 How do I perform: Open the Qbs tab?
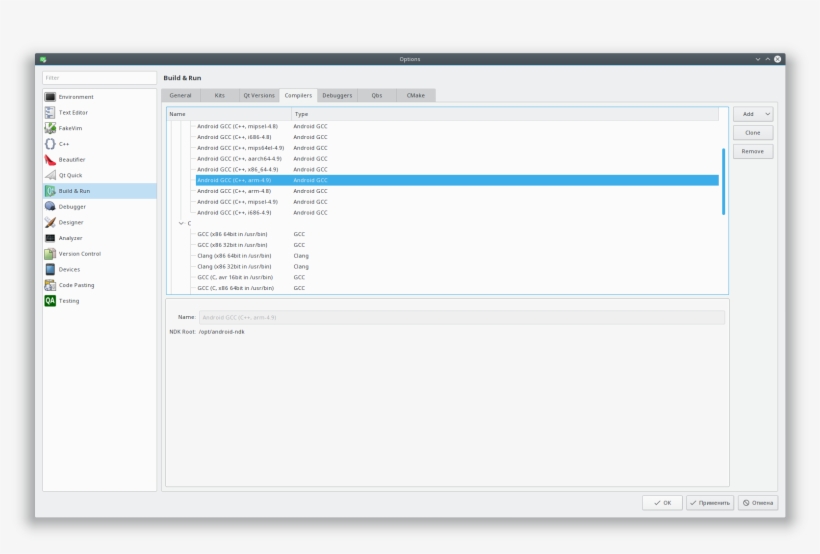pyautogui.click(x=377, y=95)
